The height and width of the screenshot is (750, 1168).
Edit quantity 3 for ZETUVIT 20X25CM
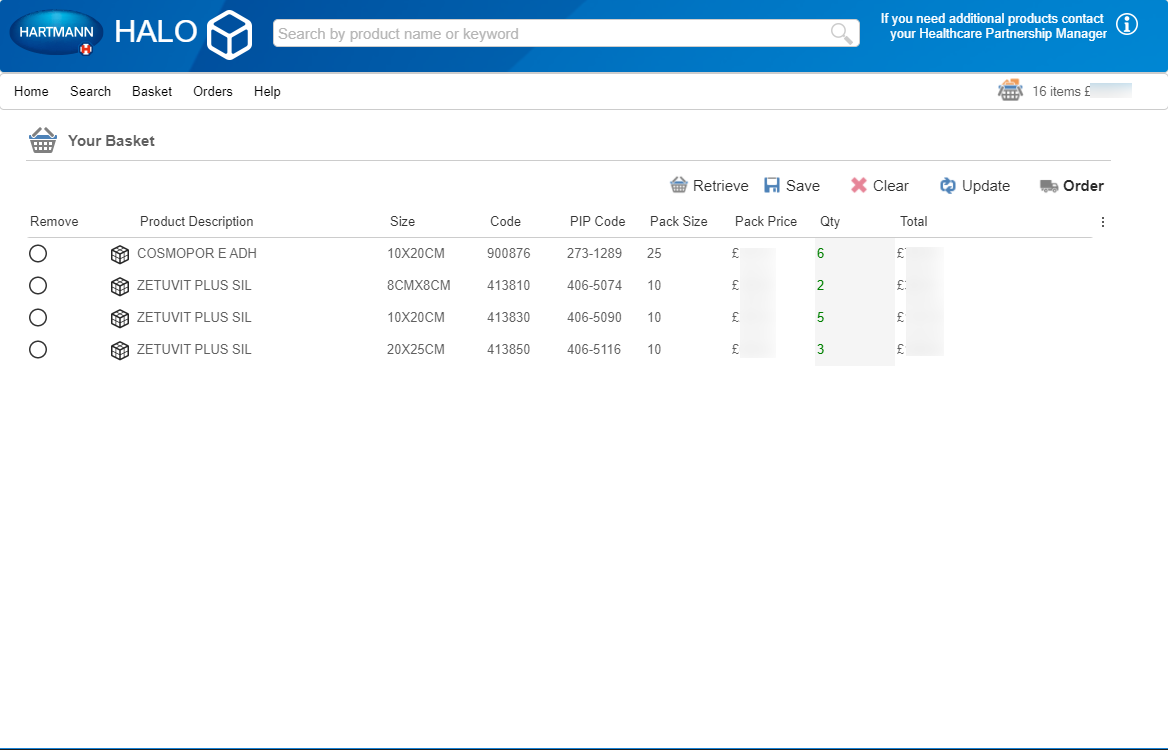click(854, 349)
